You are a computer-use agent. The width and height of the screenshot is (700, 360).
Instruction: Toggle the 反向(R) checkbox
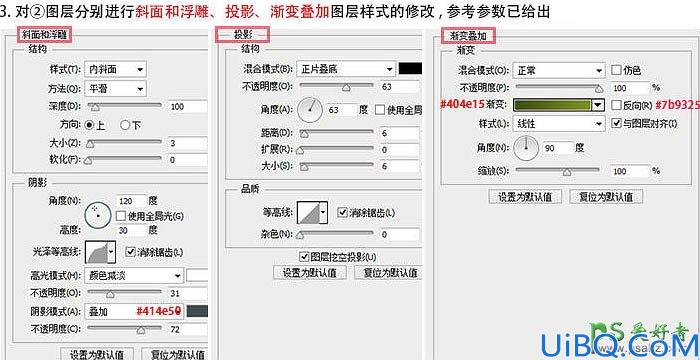pyautogui.click(x=616, y=105)
